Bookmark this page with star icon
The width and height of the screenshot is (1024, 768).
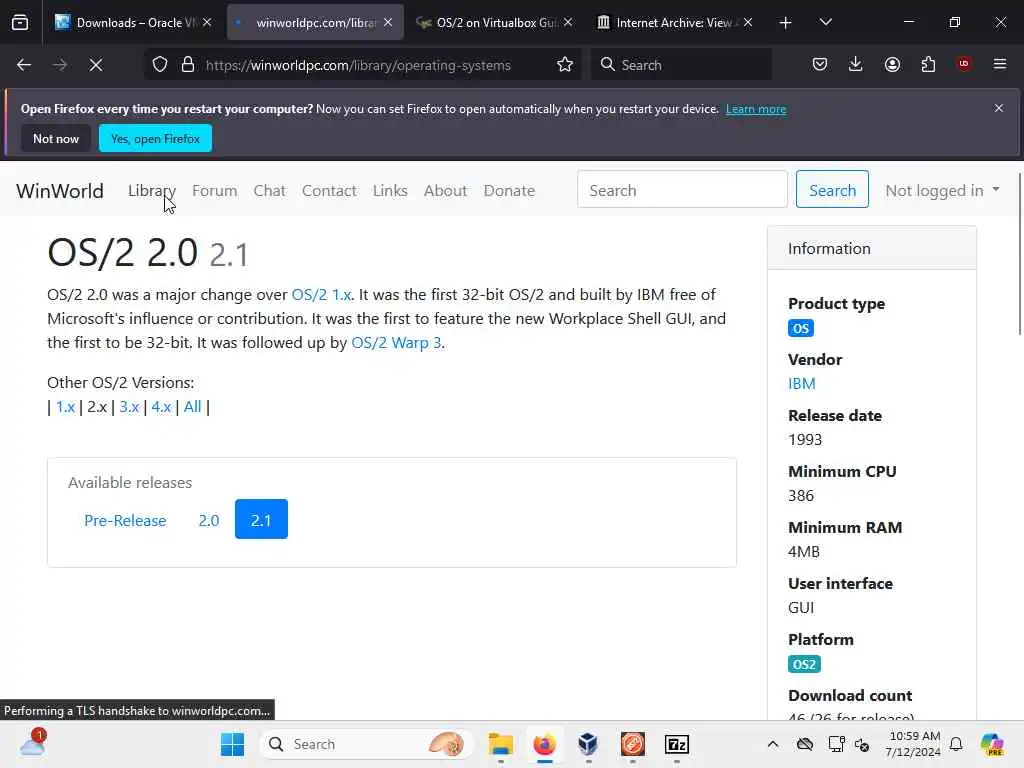565,65
